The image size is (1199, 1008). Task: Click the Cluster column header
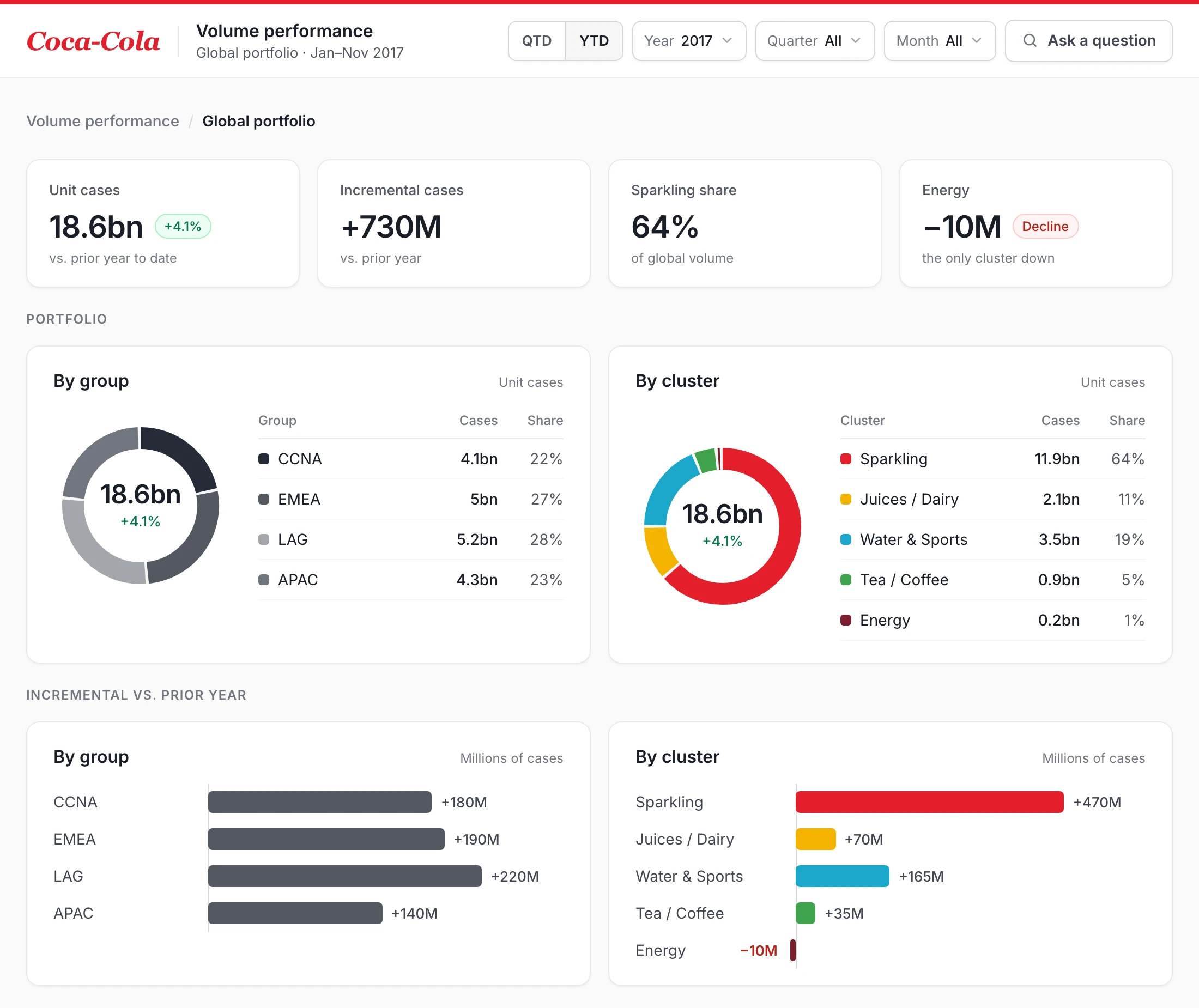[x=862, y=421]
